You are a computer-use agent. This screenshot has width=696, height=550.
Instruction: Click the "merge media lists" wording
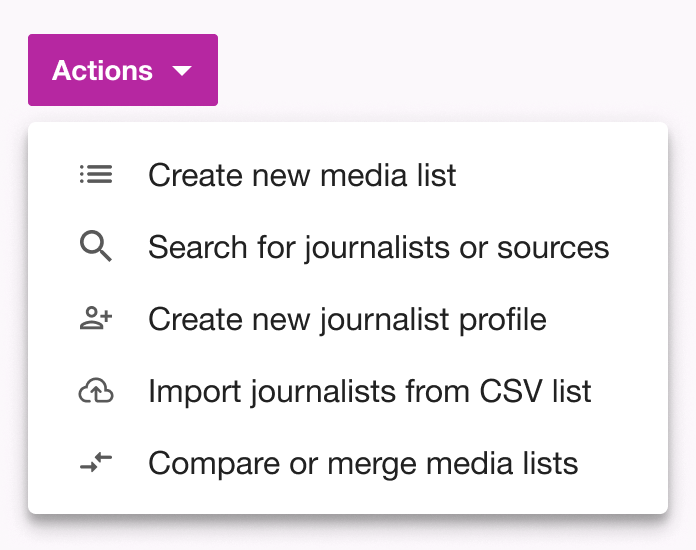tap(453, 464)
